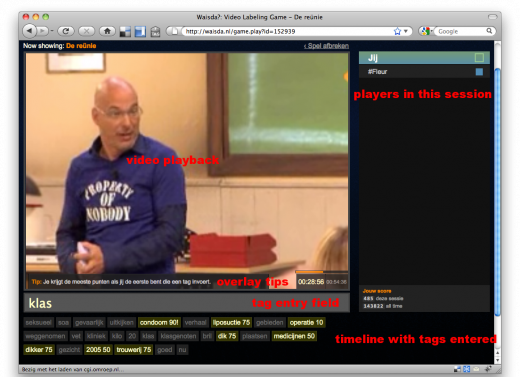Click the blue square beside #Fleur
The width and height of the screenshot is (520, 377).
click(x=479, y=72)
